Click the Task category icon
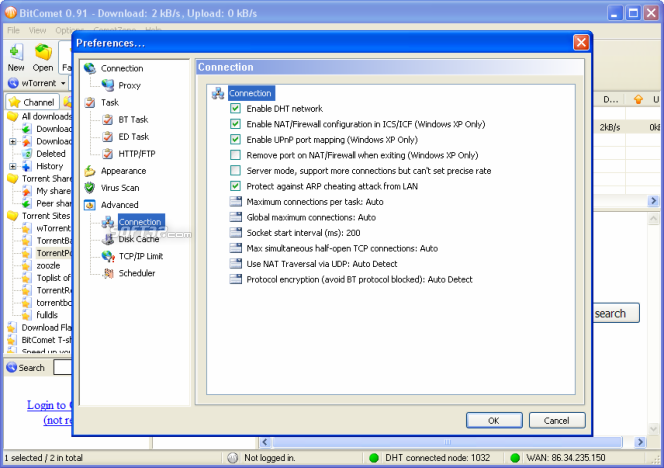The height and width of the screenshot is (468, 664). [90, 102]
